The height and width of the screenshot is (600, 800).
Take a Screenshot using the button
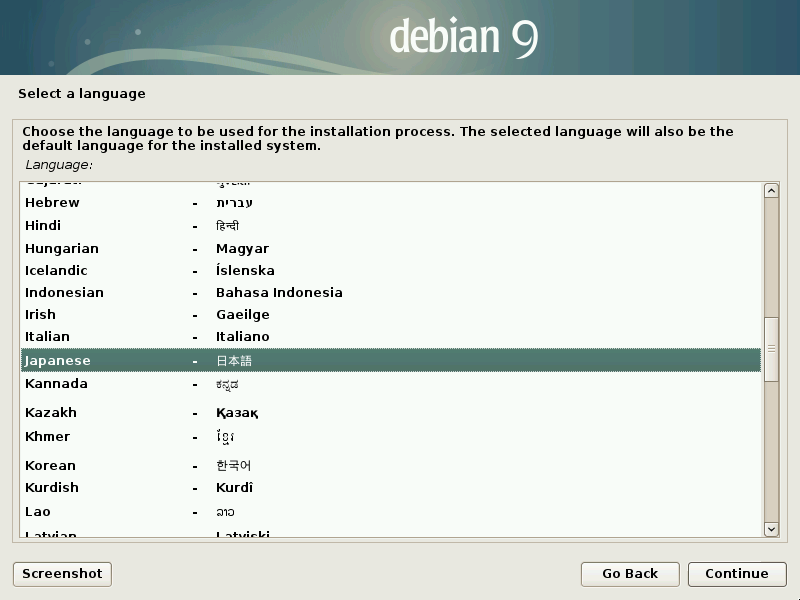pos(62,574)
